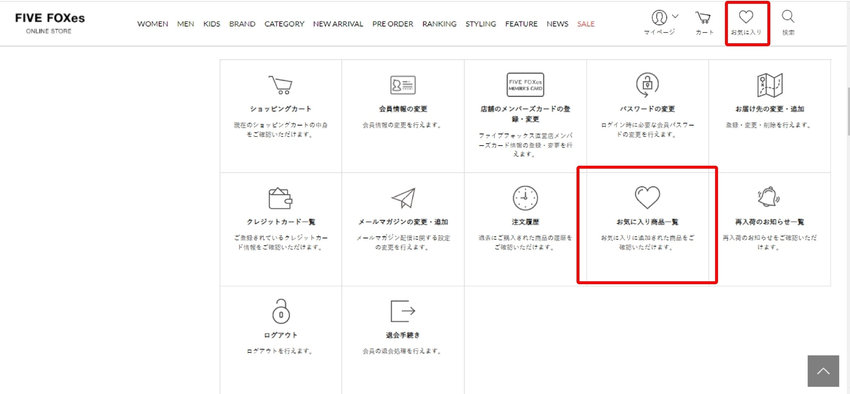Click the 再入荷のお知らせ一覧 title

(769, 222)
